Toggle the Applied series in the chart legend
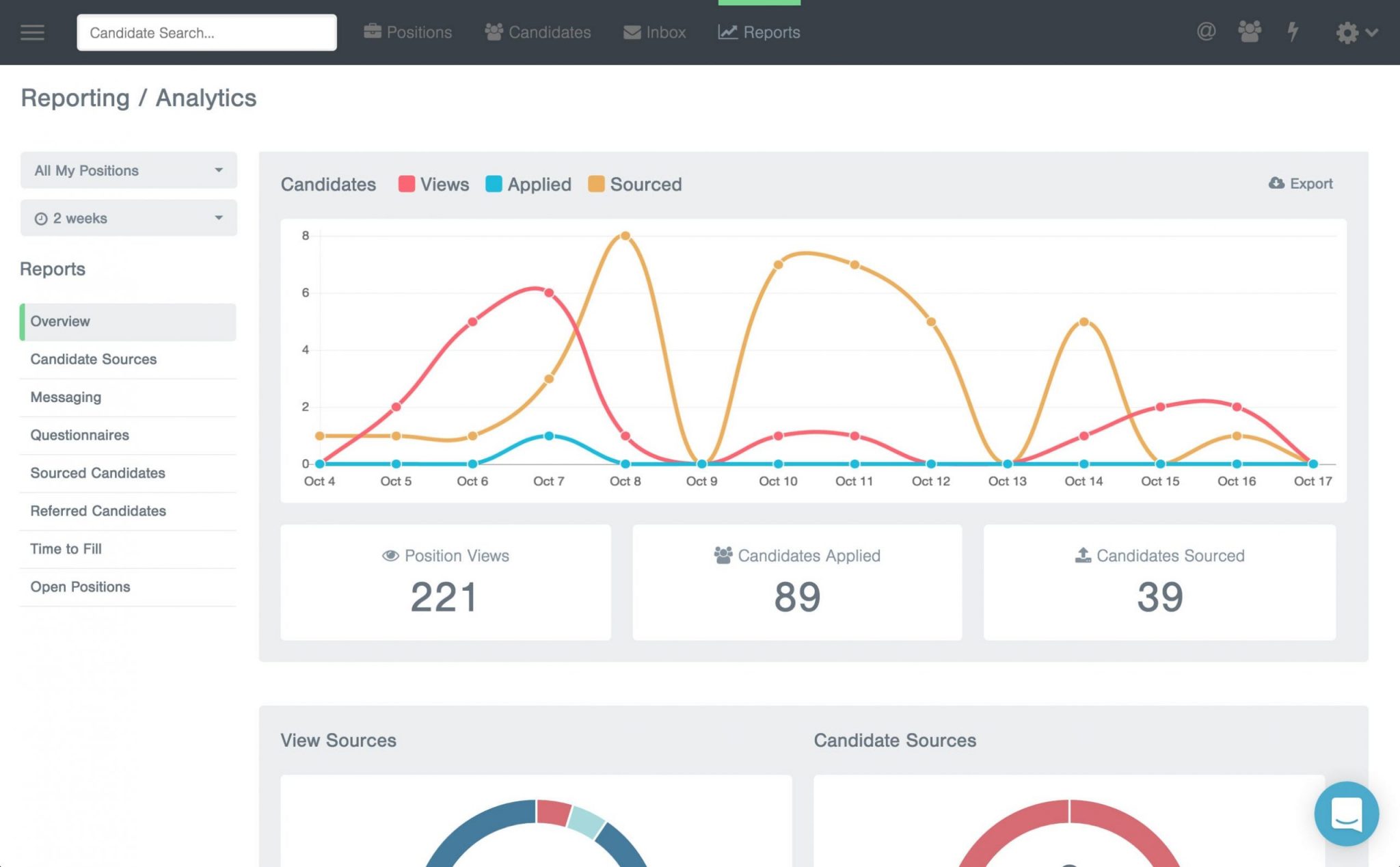This screenshot has width=1400, height=867. 528,184
